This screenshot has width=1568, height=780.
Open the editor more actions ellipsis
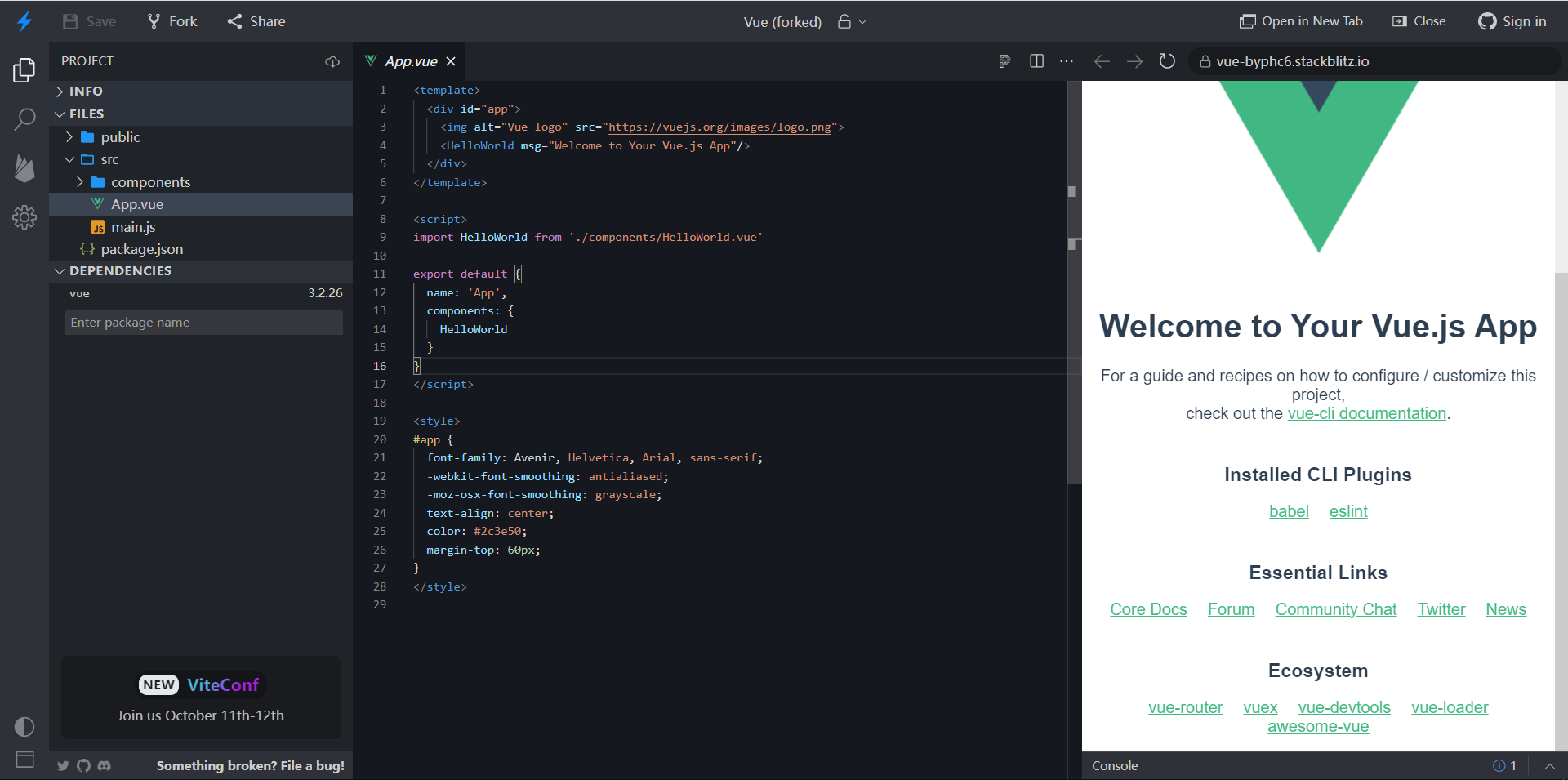pos(1067,61)
